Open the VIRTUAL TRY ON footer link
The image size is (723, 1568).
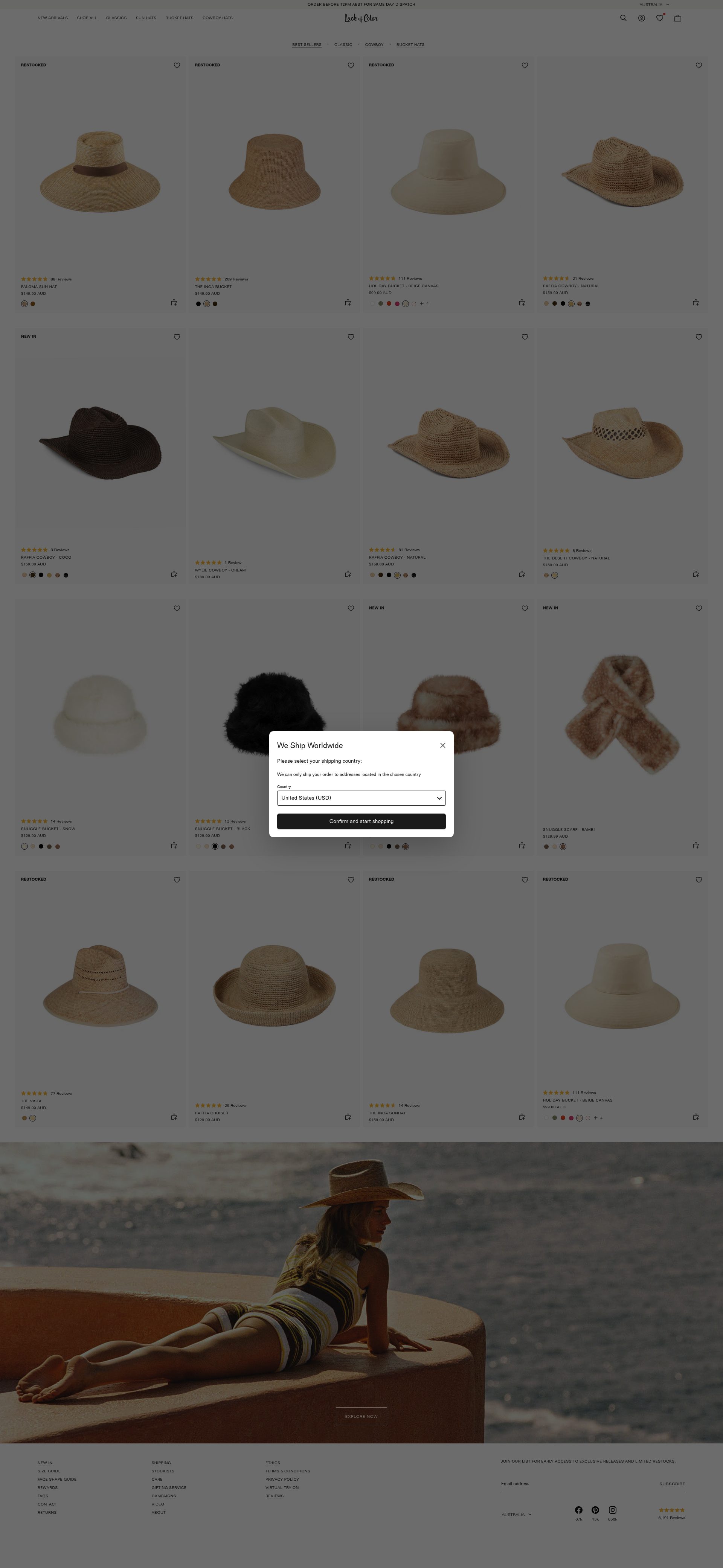pyautogui.click(x=282, y=1488)
